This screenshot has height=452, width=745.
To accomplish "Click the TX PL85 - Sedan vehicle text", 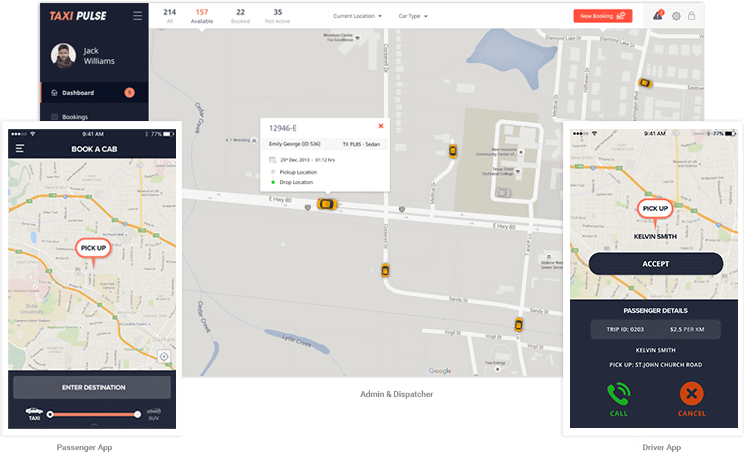I will click(361, 144).
